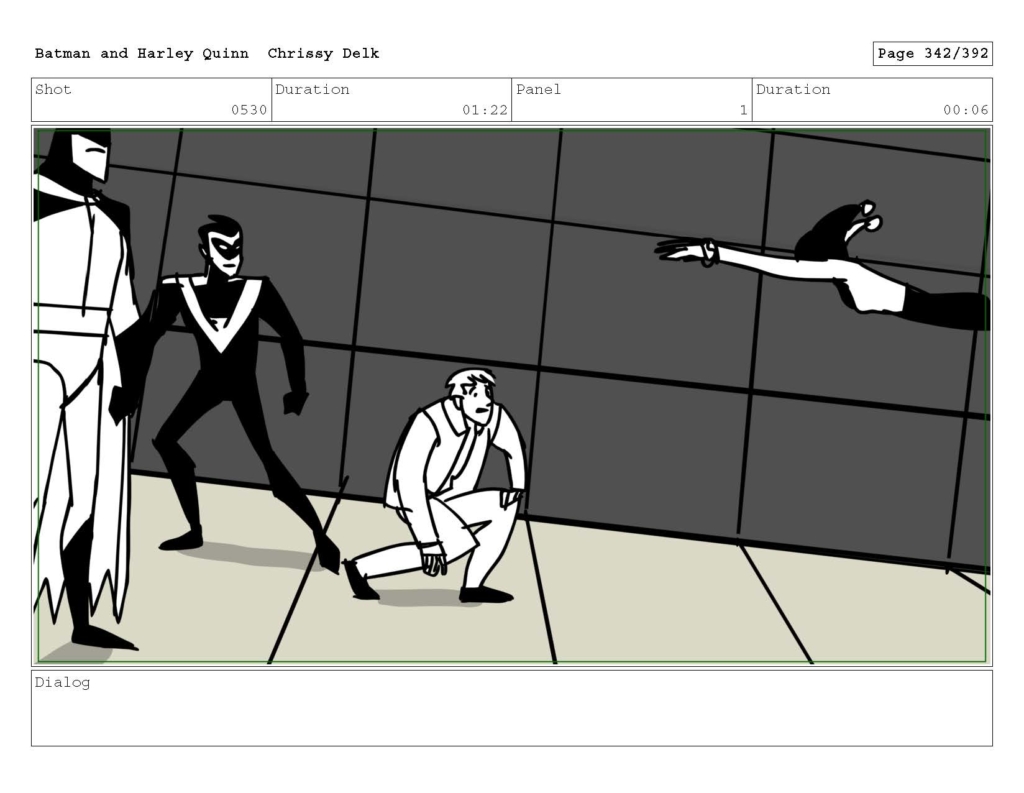Click the "Batman and Harley Quinn" title text
1024x793 pixels.
tap(142, 54)
